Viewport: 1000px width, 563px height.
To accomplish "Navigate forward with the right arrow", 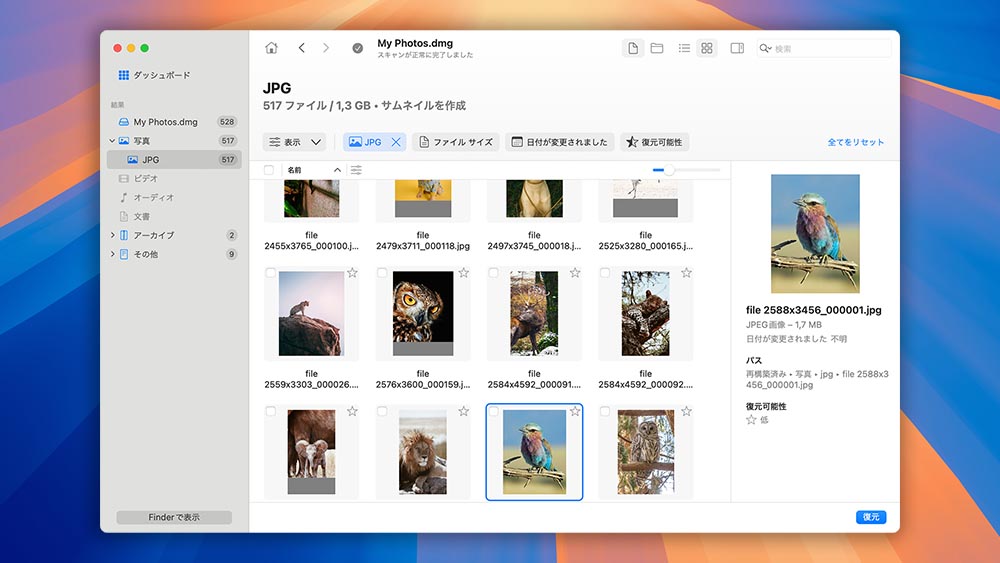I will tap(326, 48).
